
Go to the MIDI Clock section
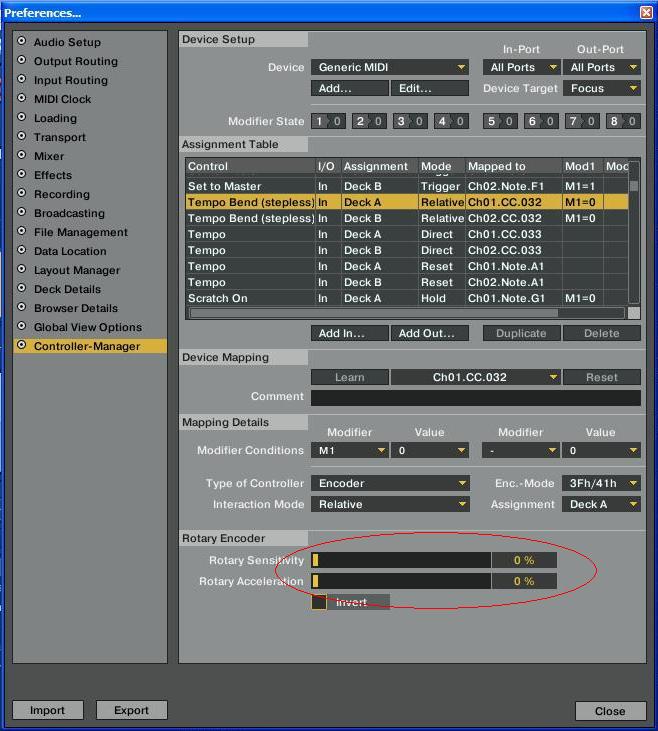(62, 99)
